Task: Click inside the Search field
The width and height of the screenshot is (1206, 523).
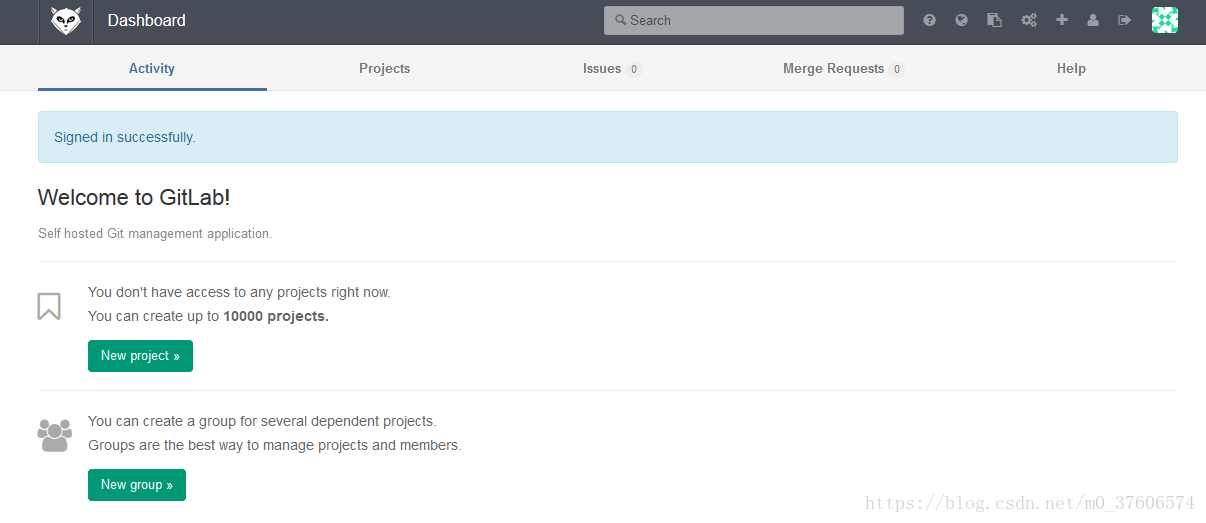Action: [x=754, y=20]
